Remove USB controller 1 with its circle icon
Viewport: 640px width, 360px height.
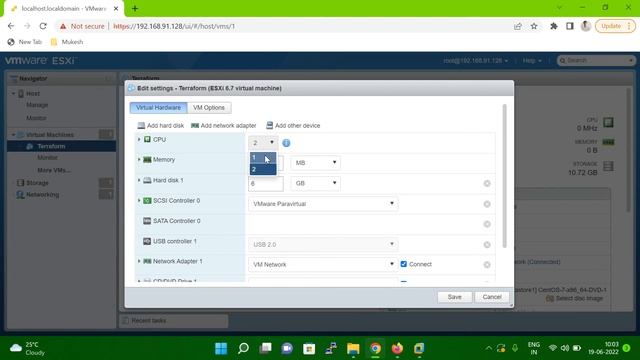487,244
